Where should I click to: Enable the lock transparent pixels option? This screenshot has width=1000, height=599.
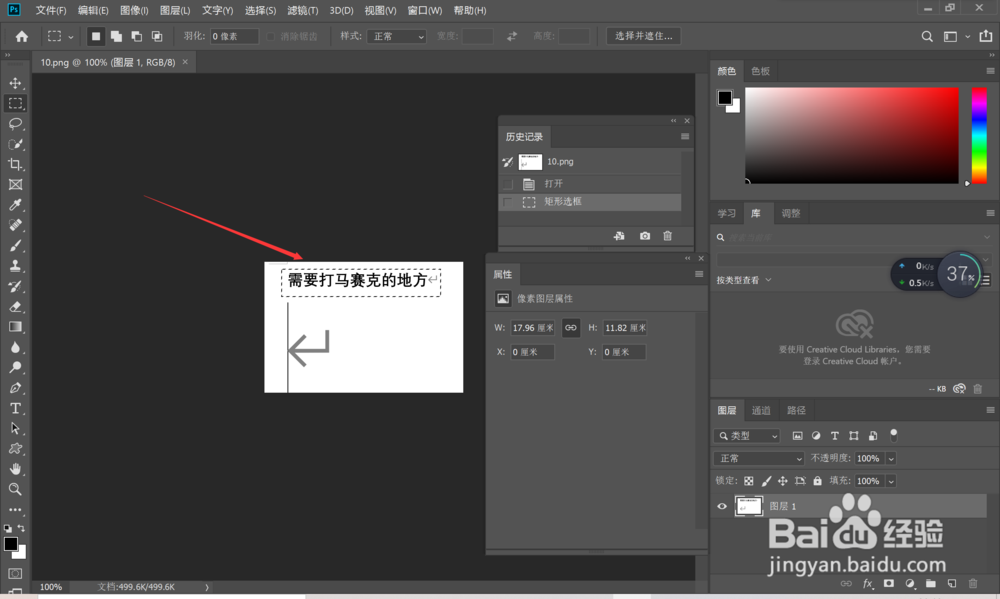[748, 481]
